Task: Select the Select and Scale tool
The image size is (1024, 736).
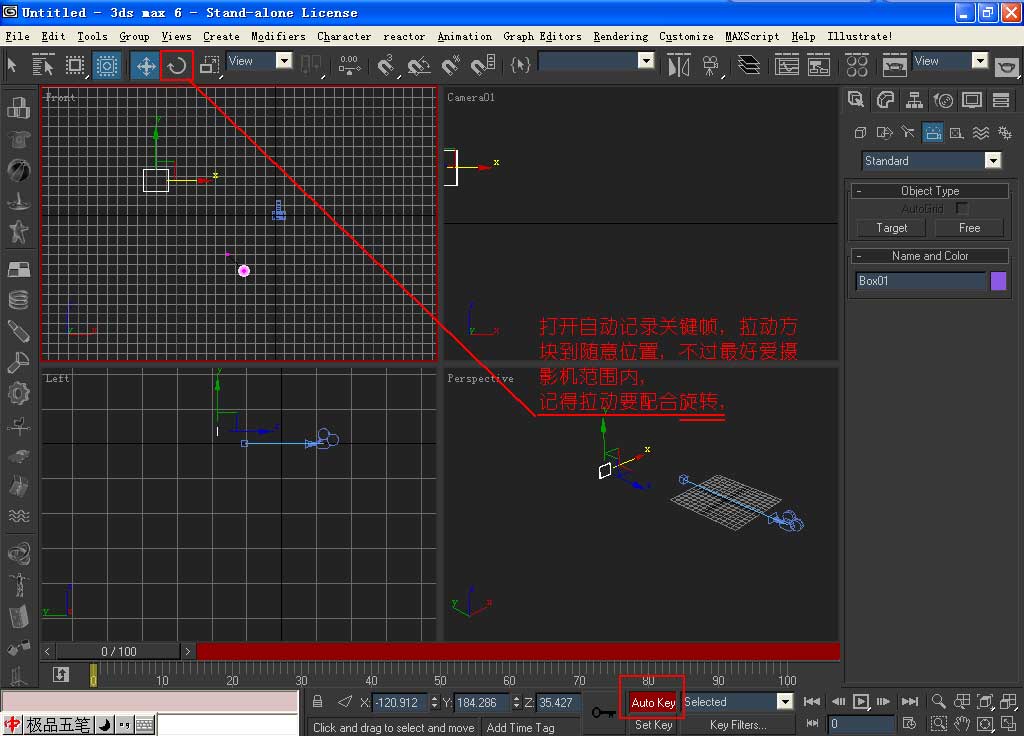Action: (209, 65)
